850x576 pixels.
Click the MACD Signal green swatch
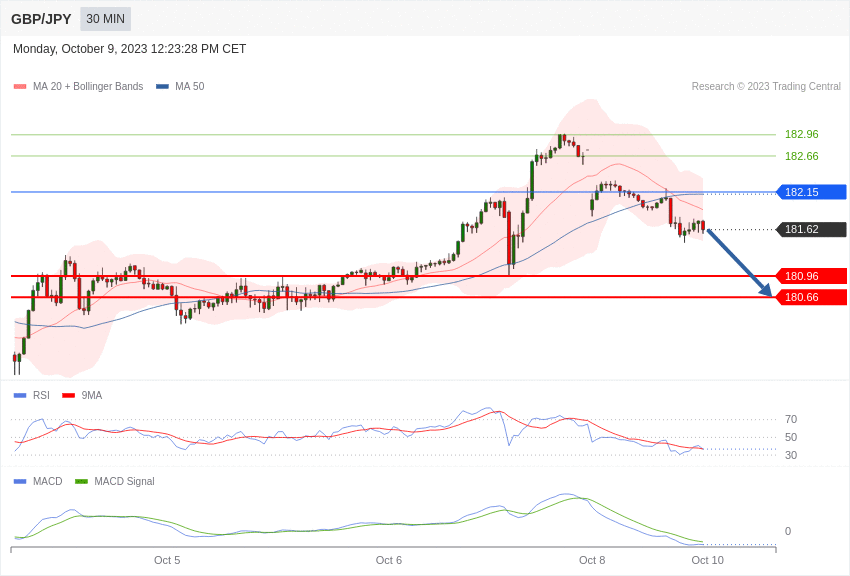pyautogui.click(x=81, y=481)
